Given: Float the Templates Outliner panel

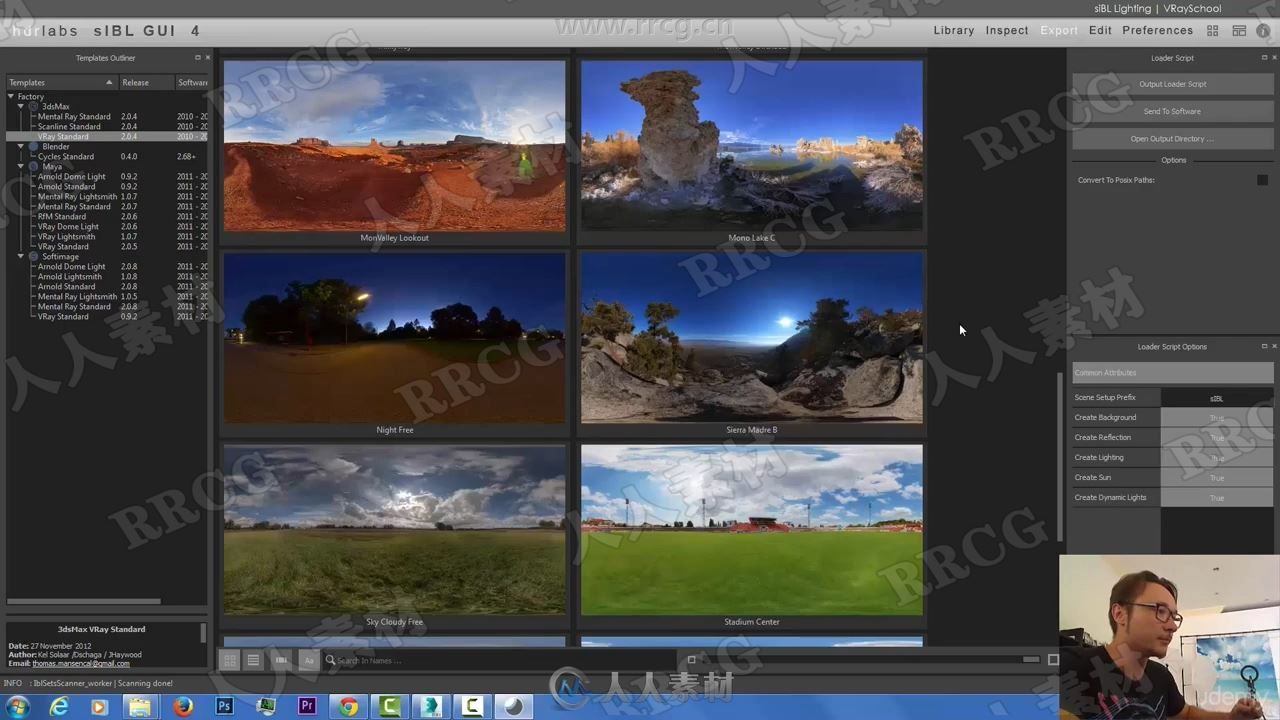Looking at the screenshot, I should tap(197, 58).
